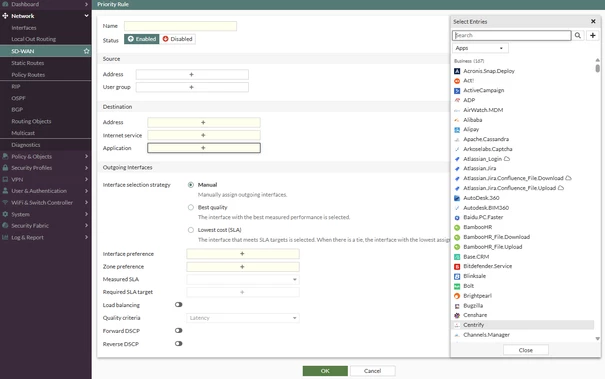
Task: Select the Channels.Manager entry
Action: pos(523,335)
